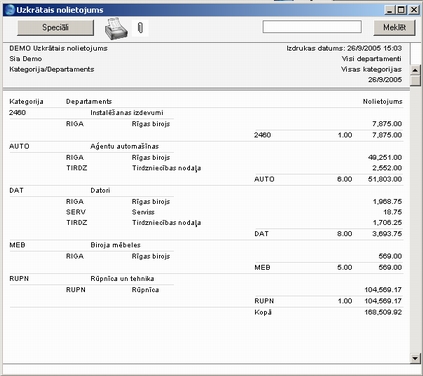Image resolution: width=423 pixels, height=376 pixels.
Task: Open the Speciāli button
Action: click(55, 27)
